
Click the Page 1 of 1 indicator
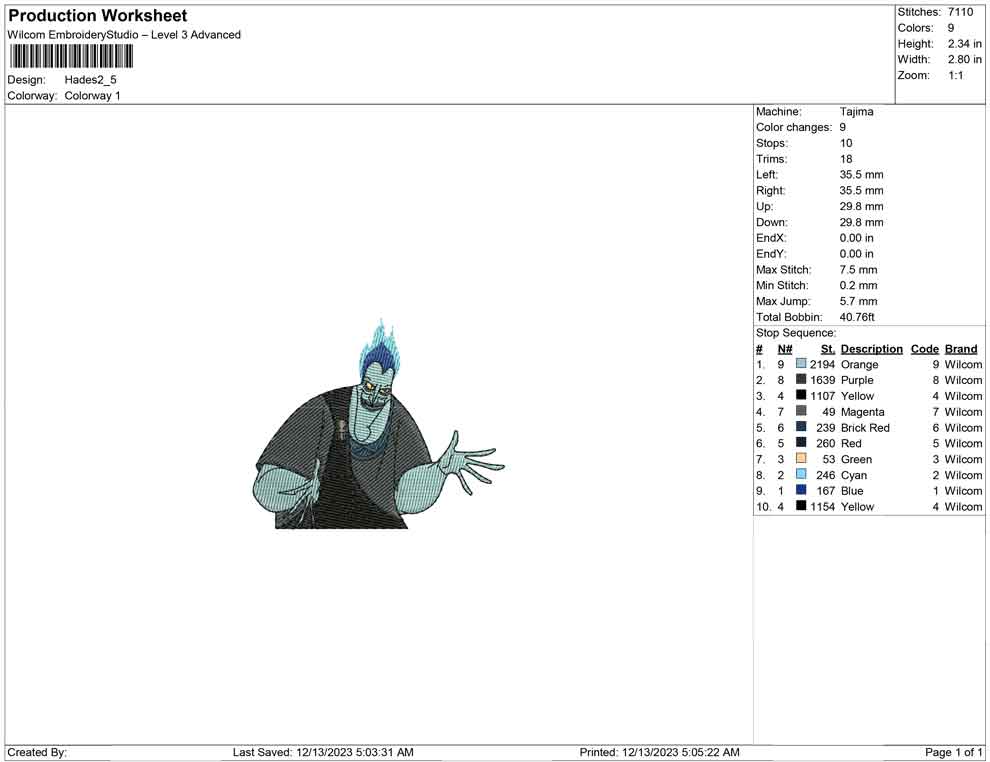(x=953, y=752)
